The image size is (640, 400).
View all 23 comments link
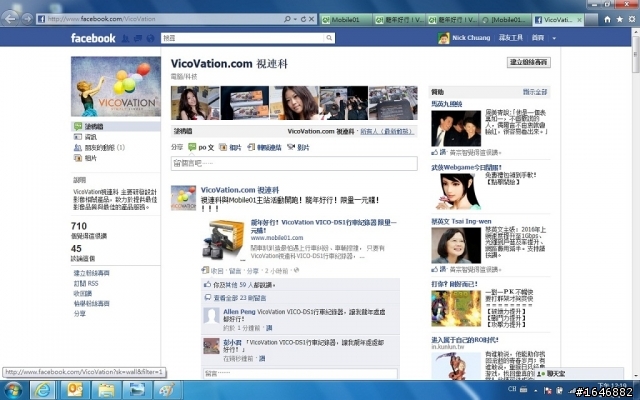click(240, 298)
